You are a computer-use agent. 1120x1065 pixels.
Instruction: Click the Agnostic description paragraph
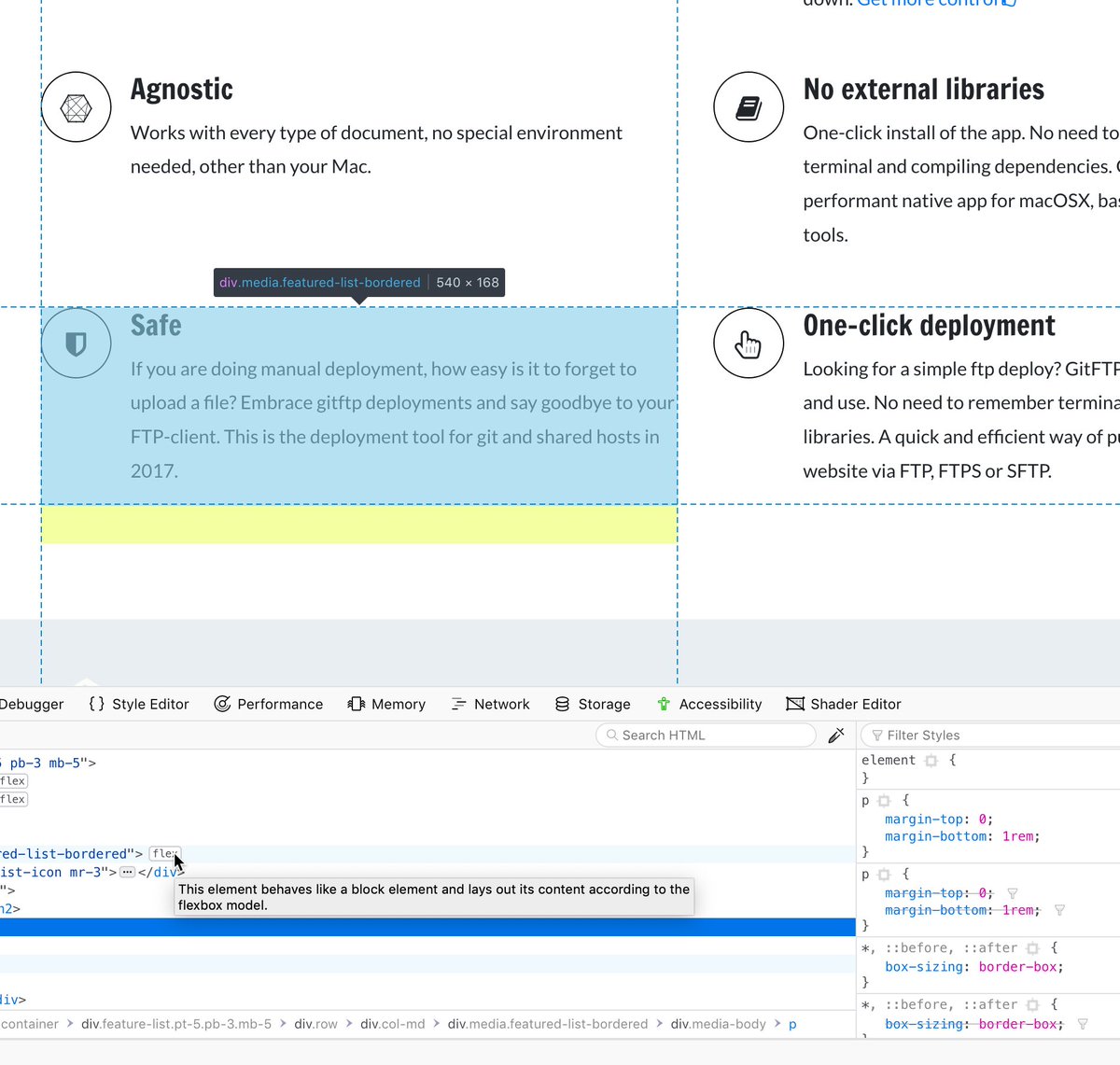click(x=376, y=149)
